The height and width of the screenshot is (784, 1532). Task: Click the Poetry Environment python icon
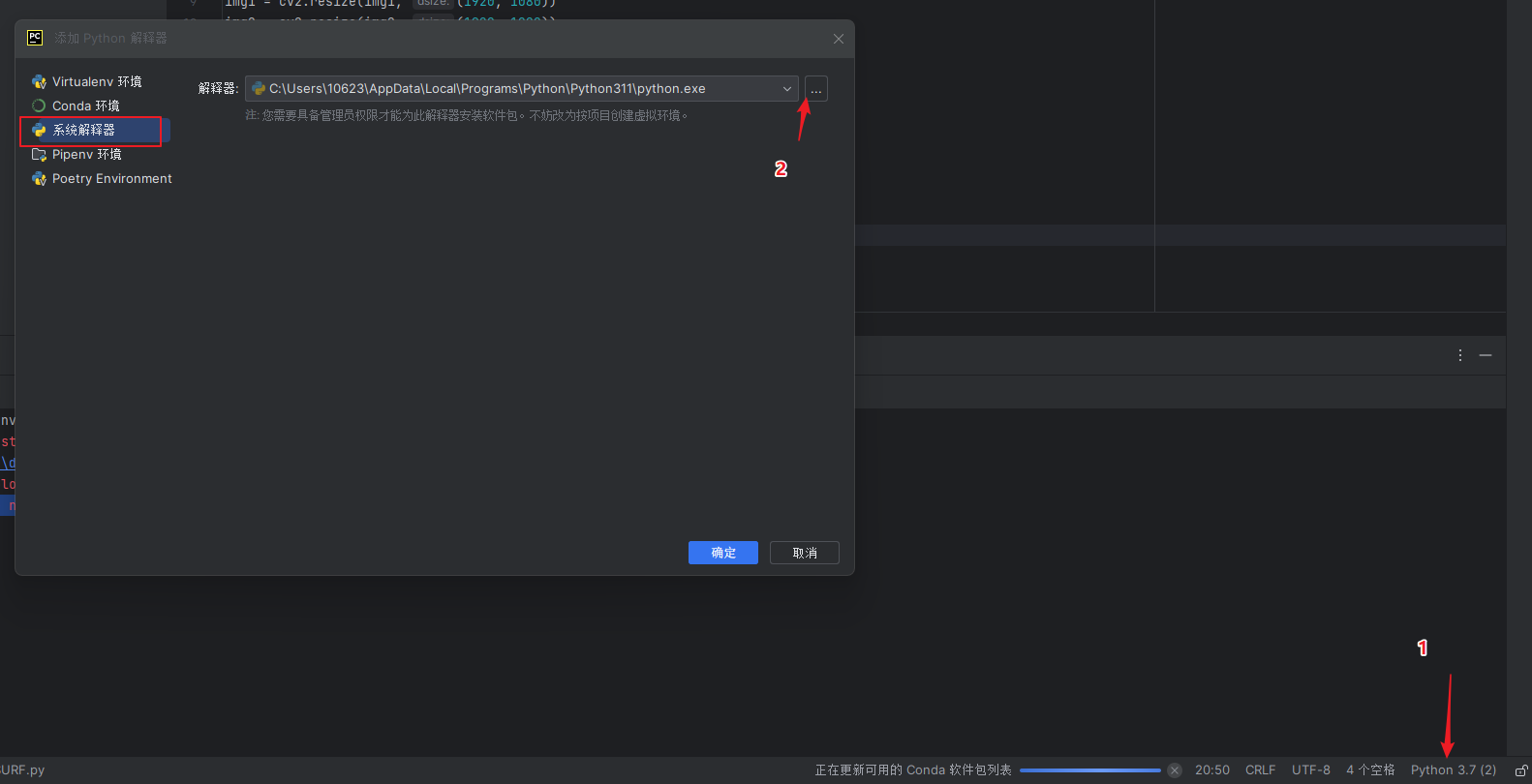[x=39, y=178]
